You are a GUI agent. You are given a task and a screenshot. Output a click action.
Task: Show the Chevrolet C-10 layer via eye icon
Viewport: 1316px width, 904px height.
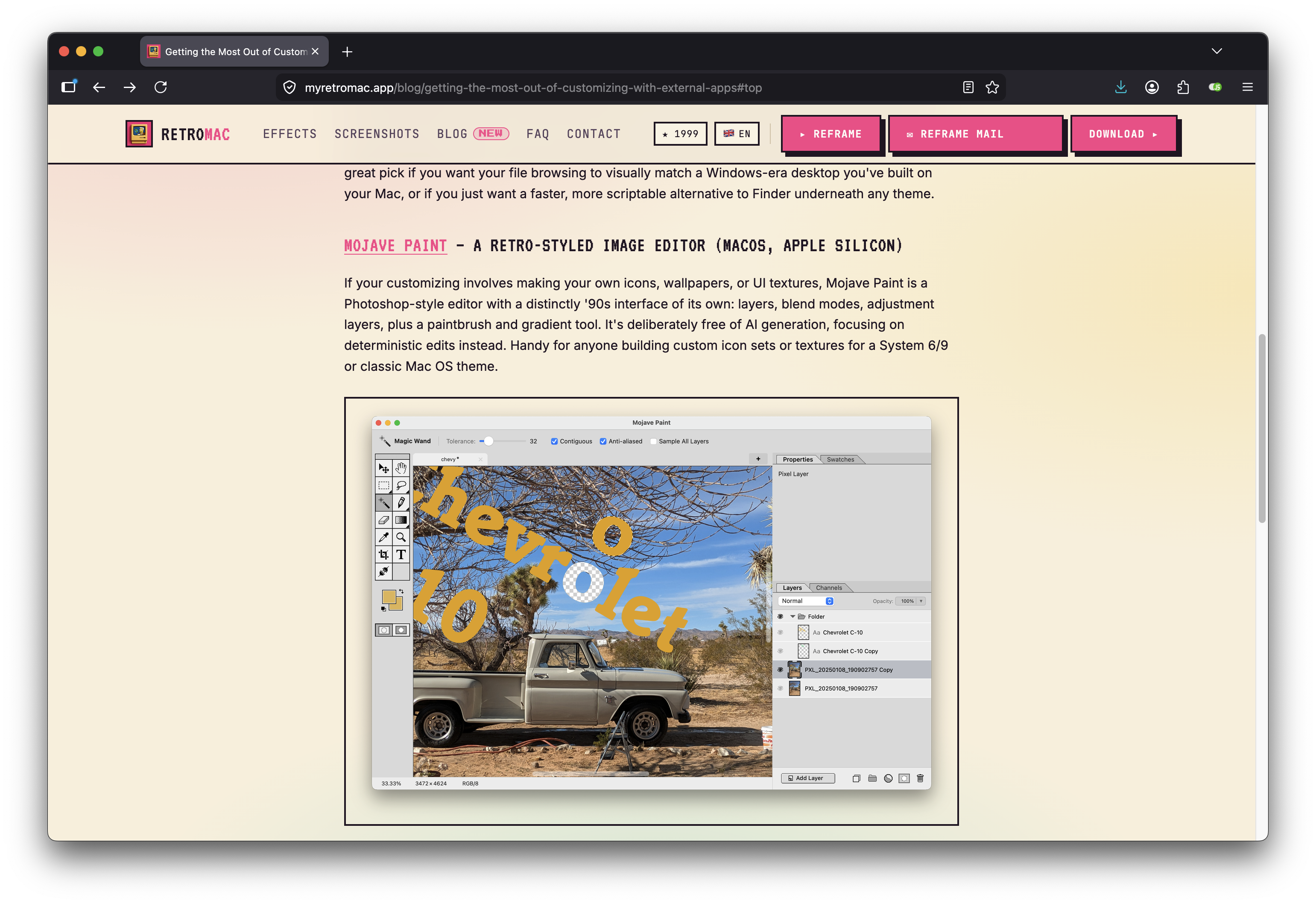point(780,632)
